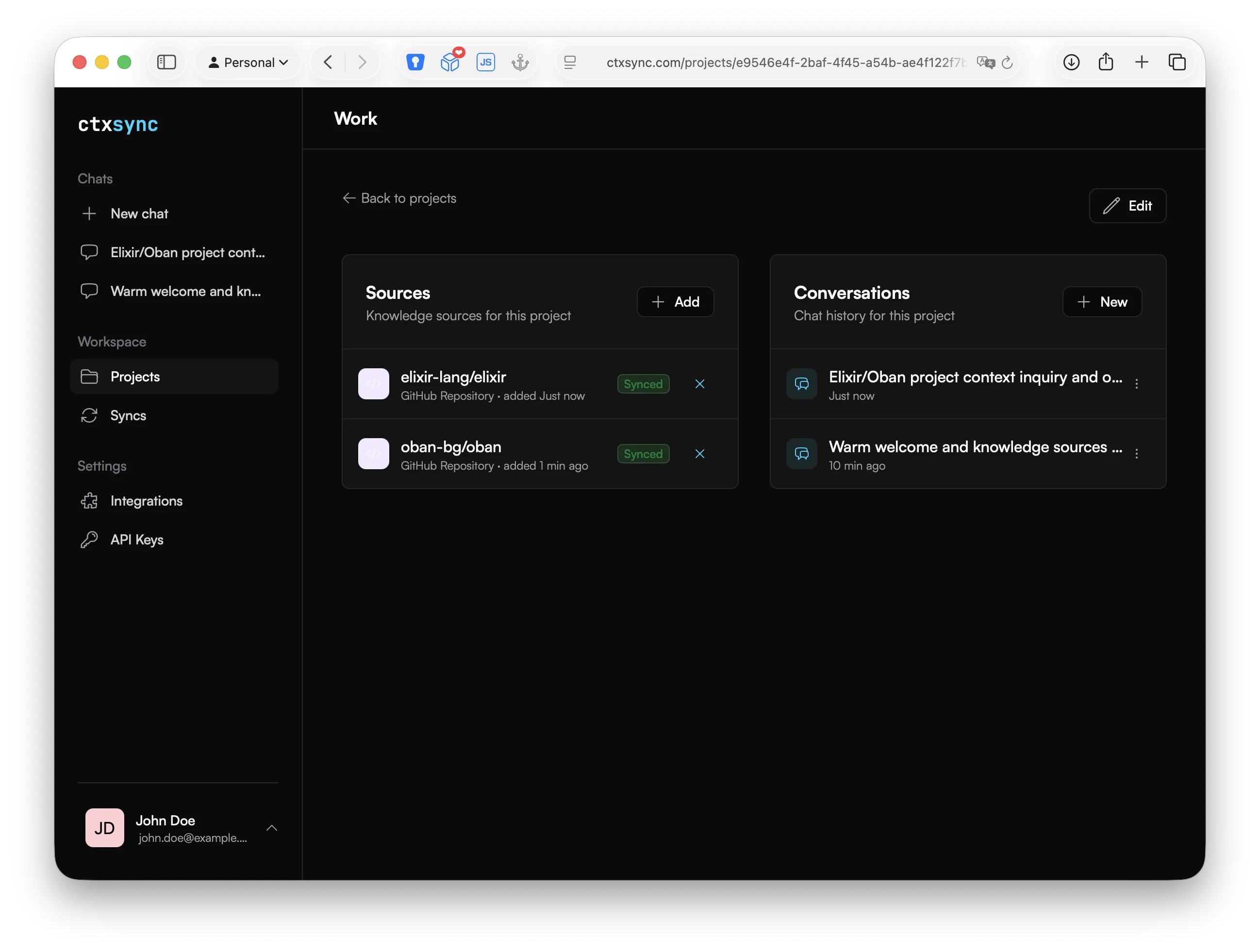Open Syncs in the sidebar

(128, 416)
